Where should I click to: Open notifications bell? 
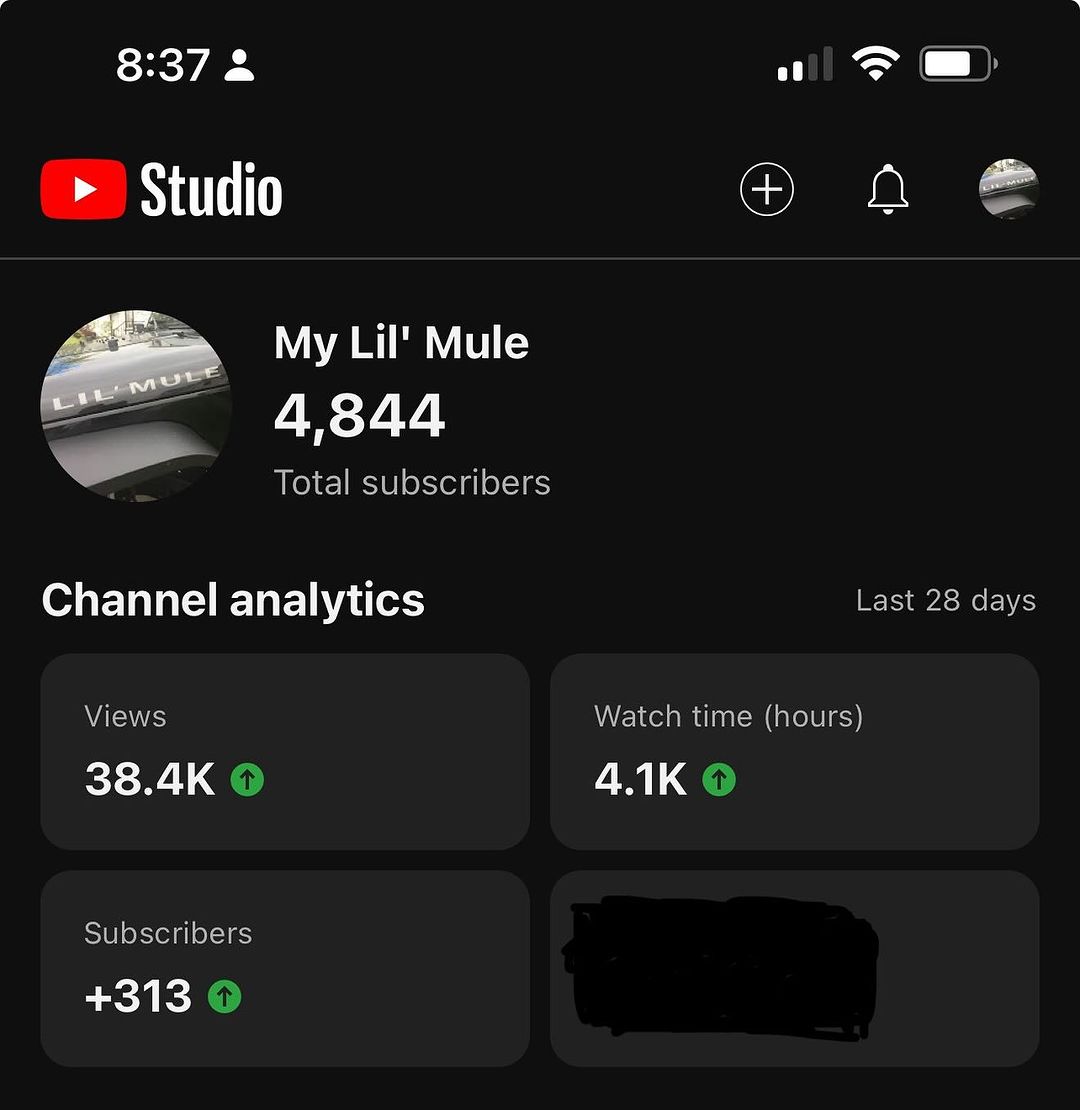pyautogui.click(x=887, y=189)
